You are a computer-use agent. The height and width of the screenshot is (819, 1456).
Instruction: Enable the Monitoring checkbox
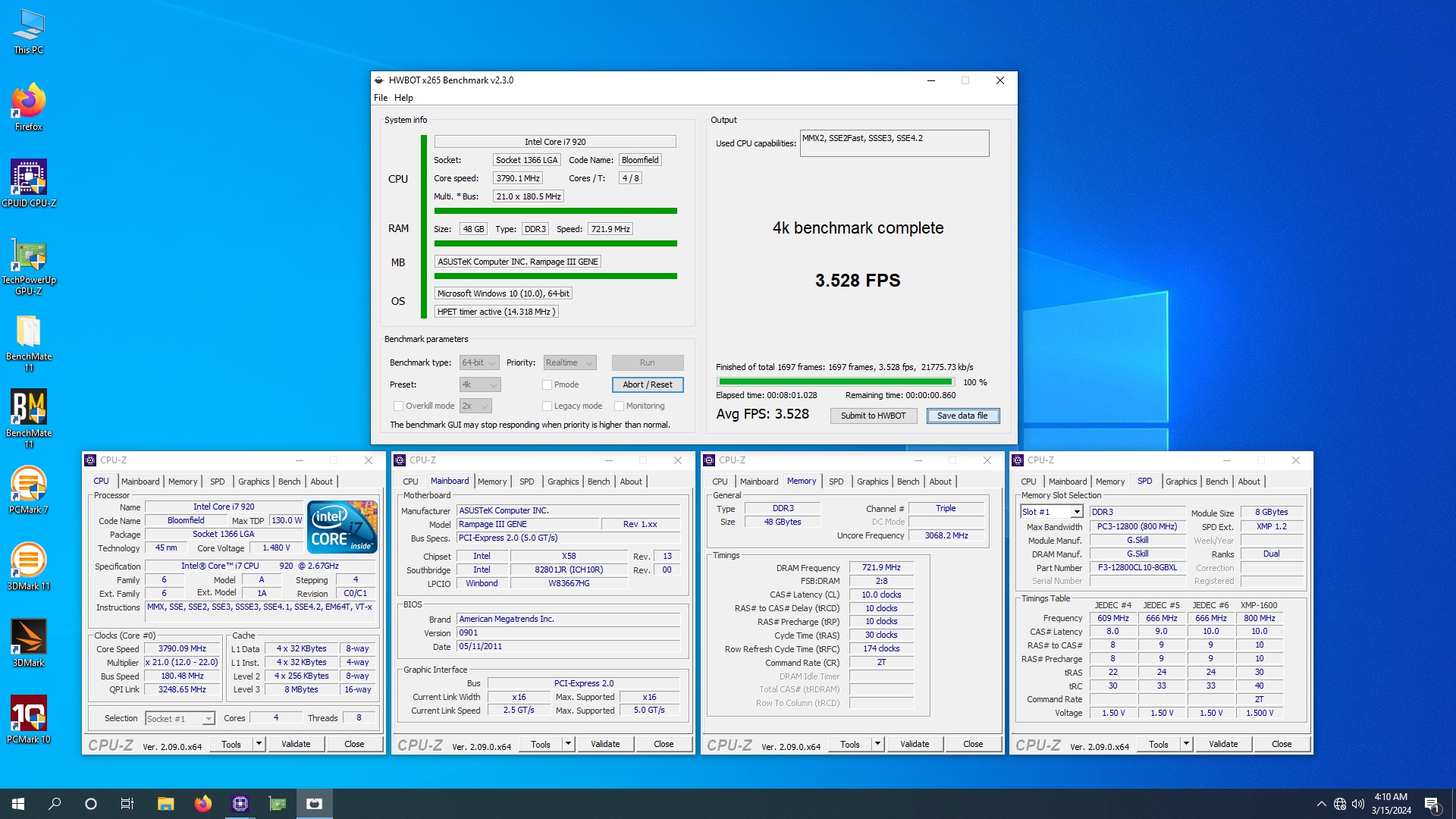point(619,406)
